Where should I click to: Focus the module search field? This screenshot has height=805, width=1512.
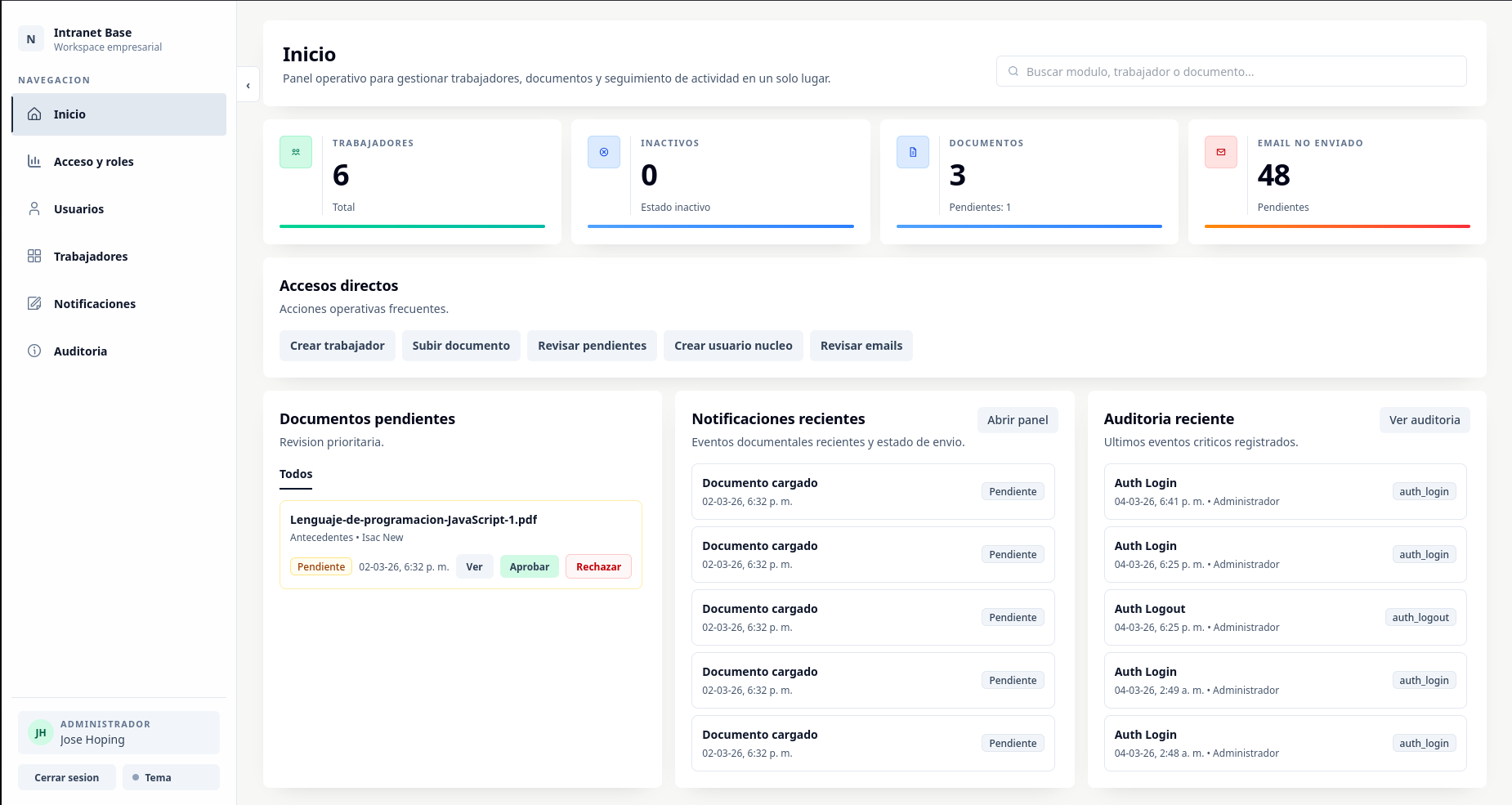pyautogui.click(x=1232, y=71)
